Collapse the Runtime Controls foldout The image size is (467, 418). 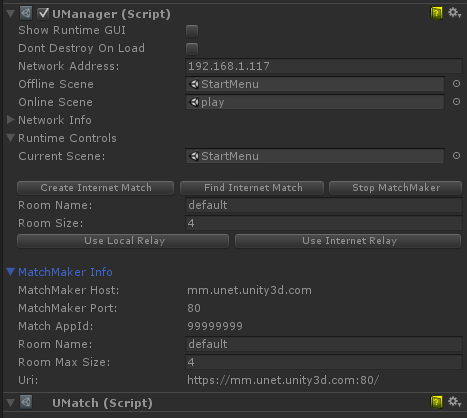[11, 138]
